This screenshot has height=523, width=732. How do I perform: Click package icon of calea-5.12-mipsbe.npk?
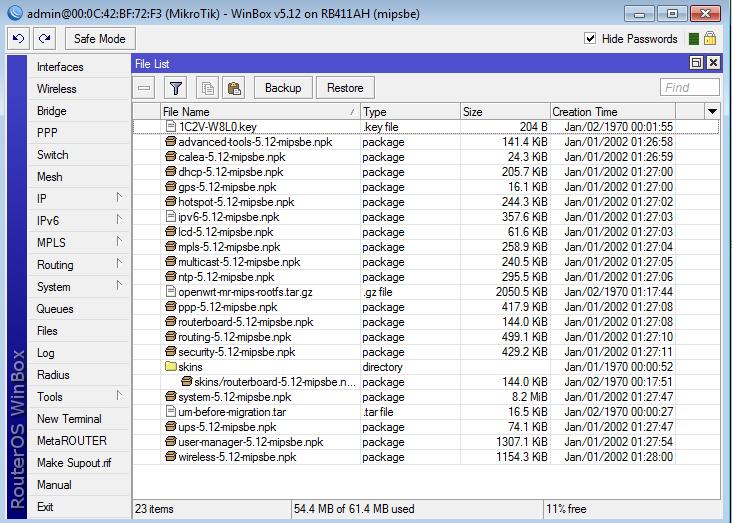[x=171, y=156]
